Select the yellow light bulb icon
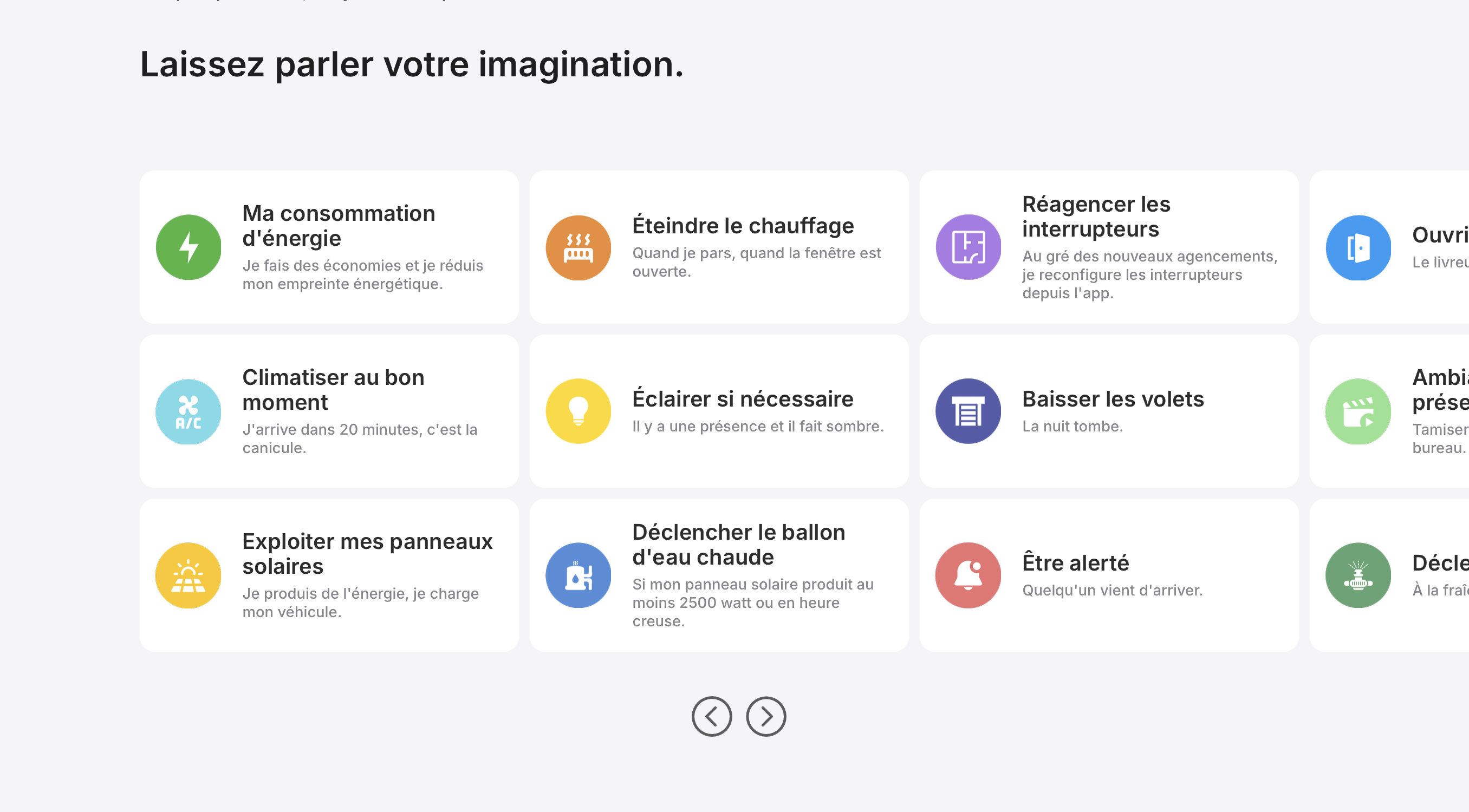Screen dimensions: 1469x812 click(x=577, y=411)
